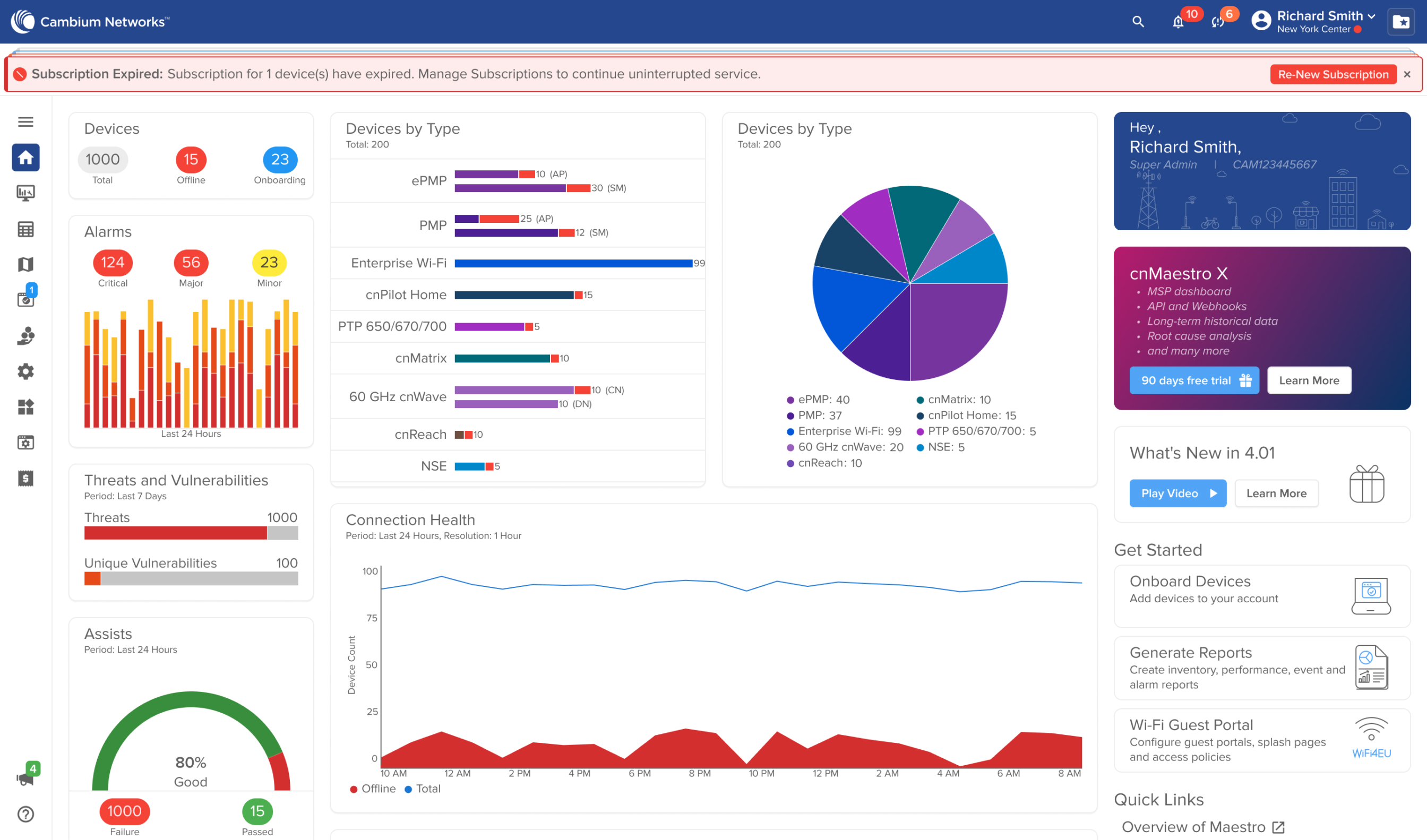Click the 23 Minor alarms badge
This screenshot has width=1427, height=840.
(269, 263)
